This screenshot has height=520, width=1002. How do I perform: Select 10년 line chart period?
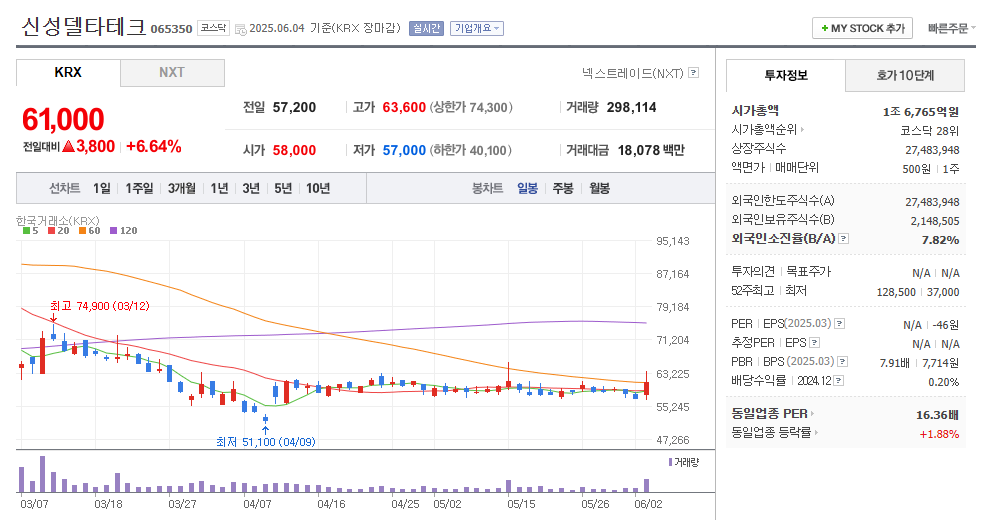tap(318, 188)
